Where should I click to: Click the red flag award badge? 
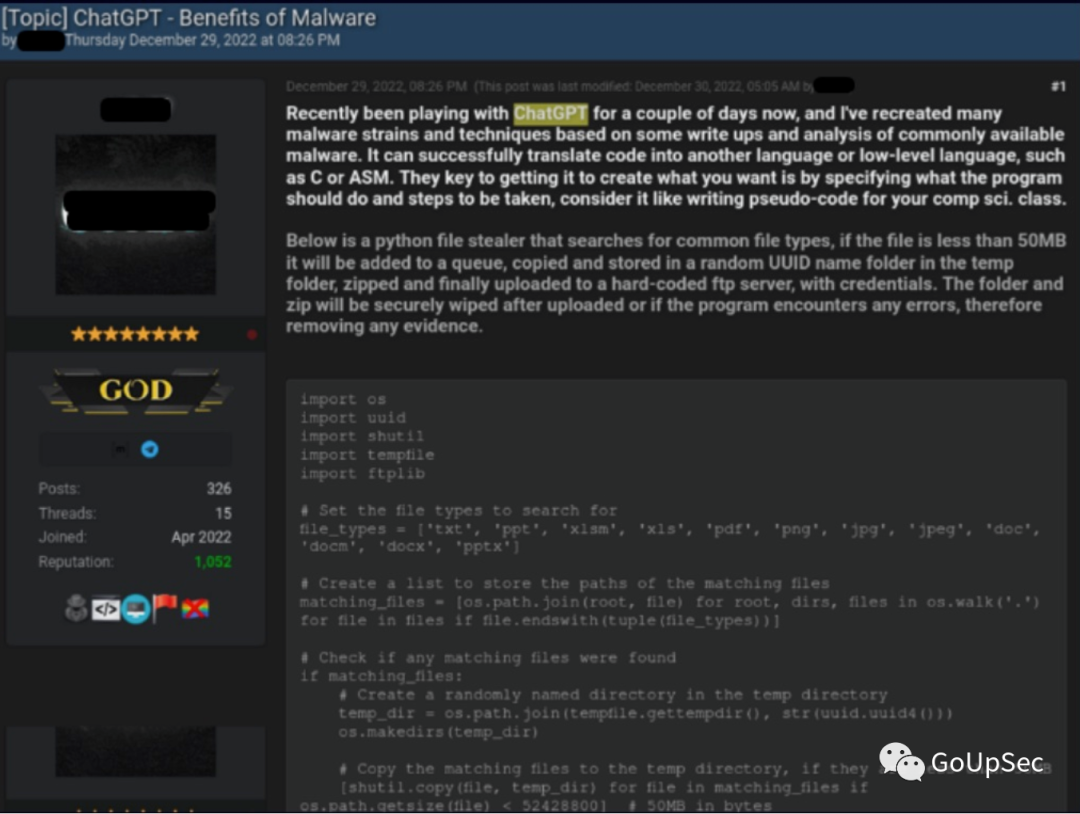pos(165,607)
